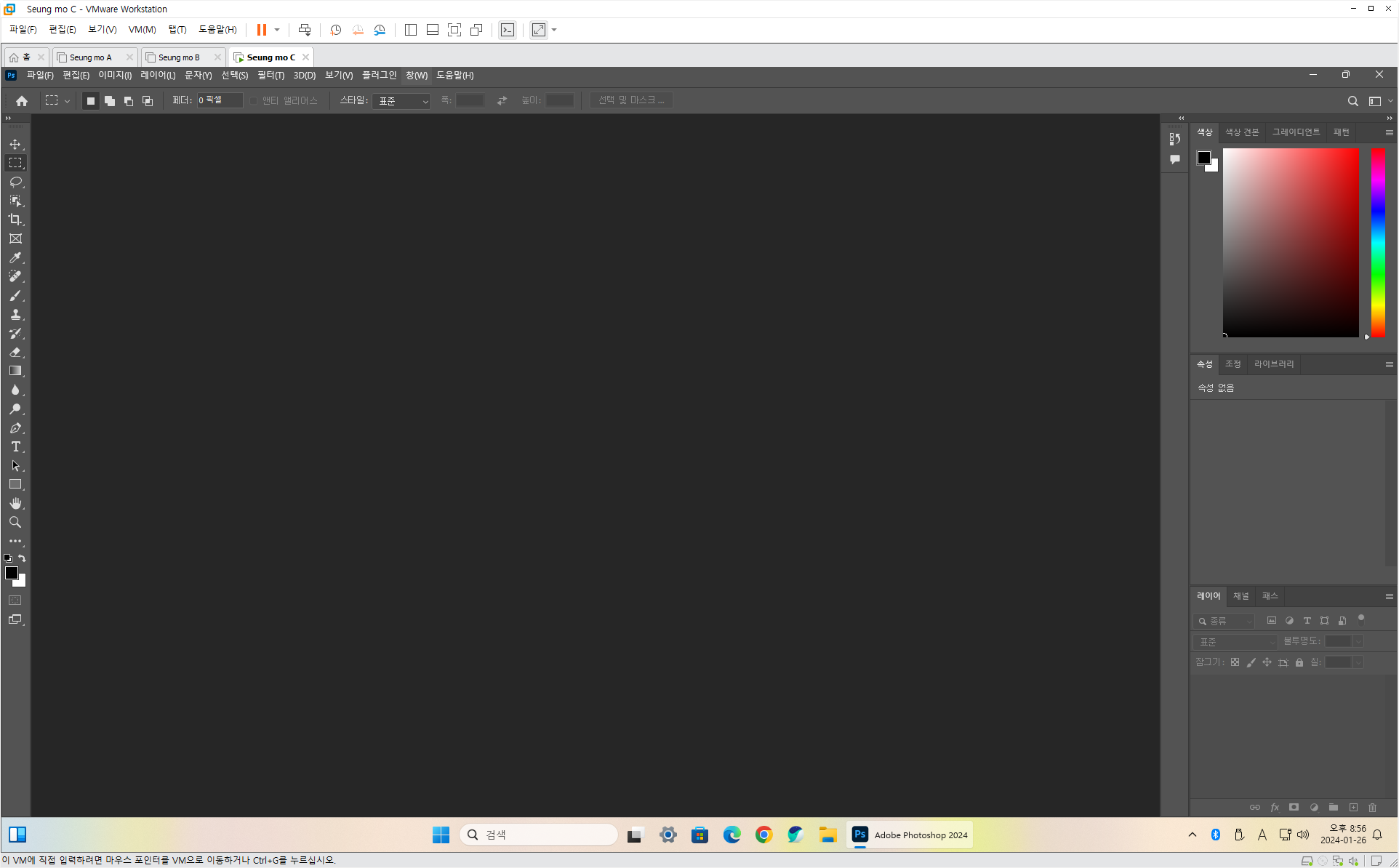1399x868 pixels.
Task: Click the 페더 pixel input field
Action: click(x=219, y=100)
